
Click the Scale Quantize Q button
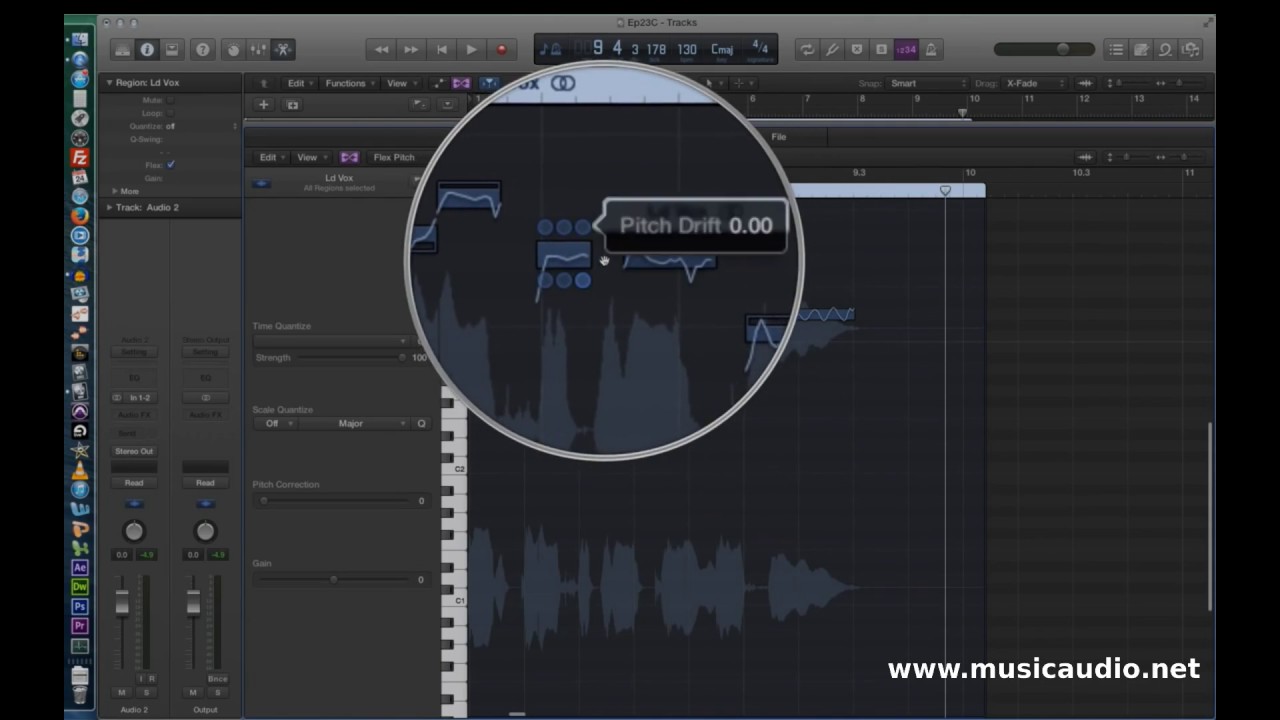tap(421, 423)
